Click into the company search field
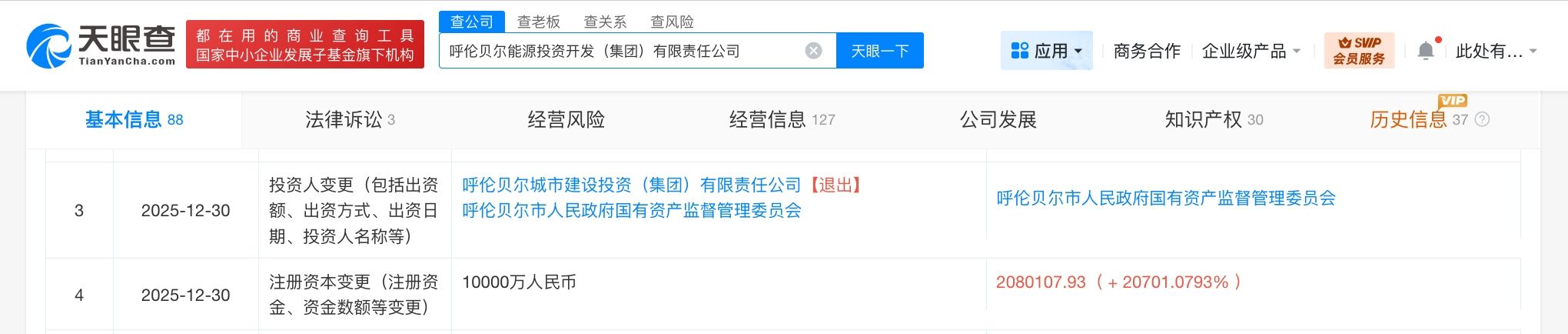The width and height of the screenshot is (1568, 334). [623, 51]
